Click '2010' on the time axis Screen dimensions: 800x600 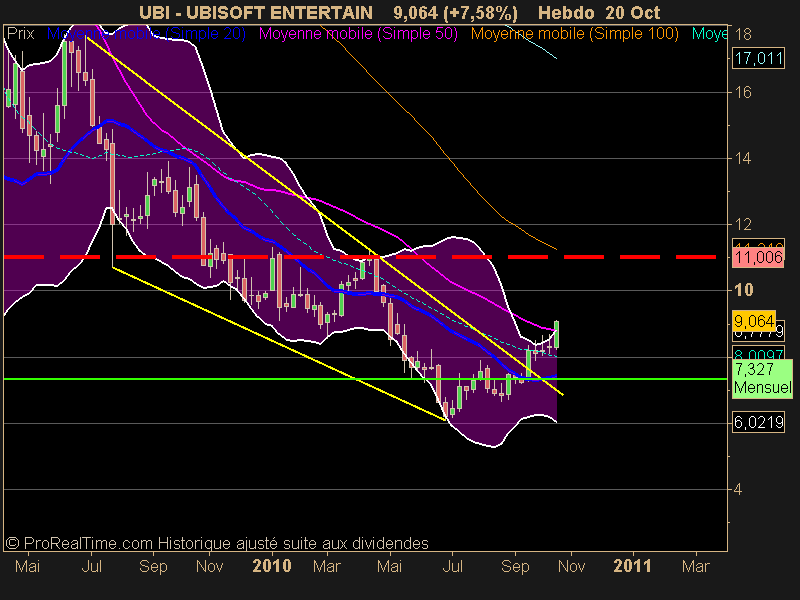point(272,566)
